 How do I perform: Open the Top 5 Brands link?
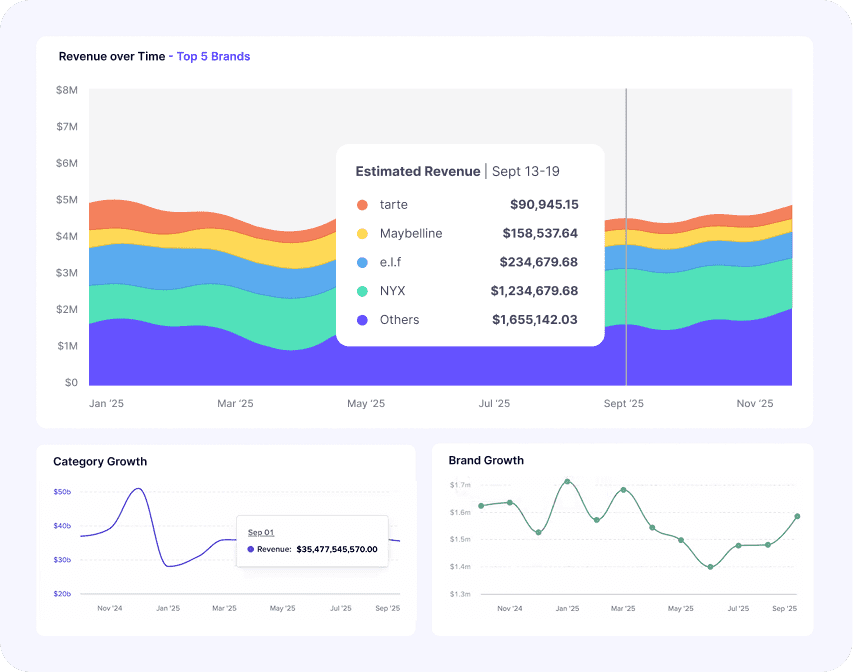pyautogui.click(x=213, y=57)
